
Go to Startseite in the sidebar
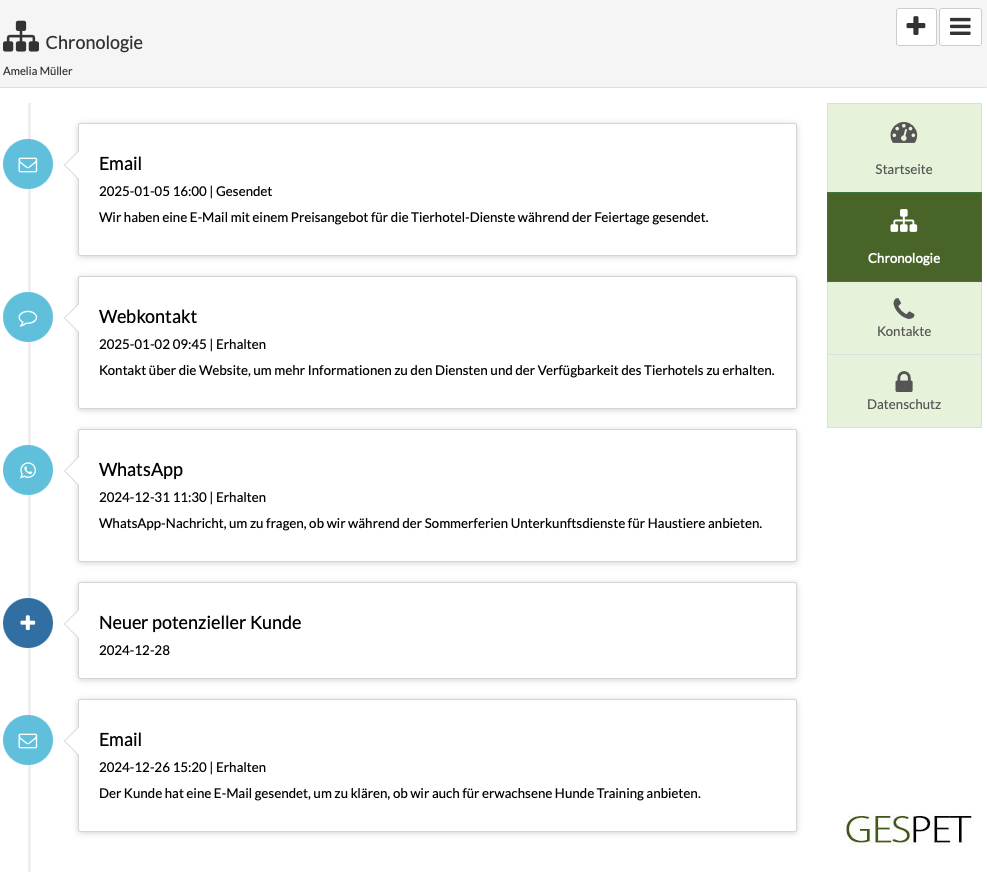[x=904, y=148]
